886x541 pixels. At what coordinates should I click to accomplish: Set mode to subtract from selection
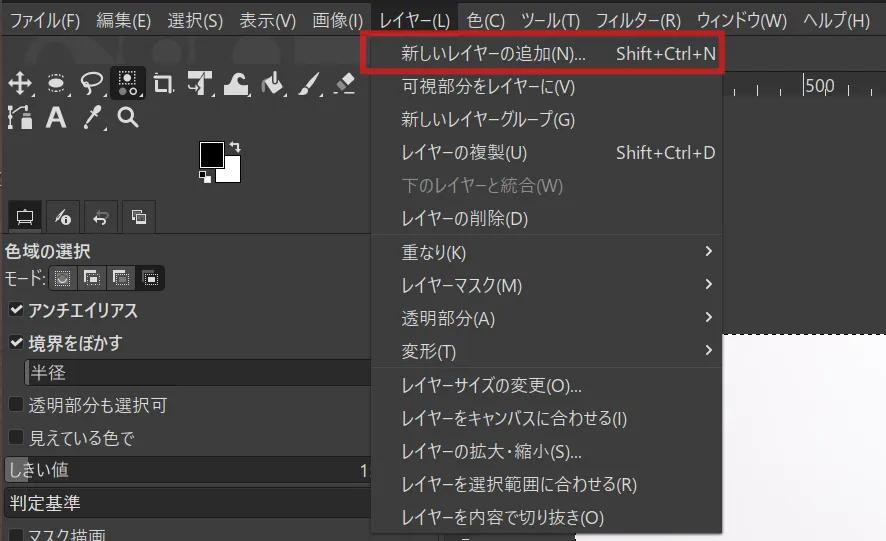tap(121, 278)
